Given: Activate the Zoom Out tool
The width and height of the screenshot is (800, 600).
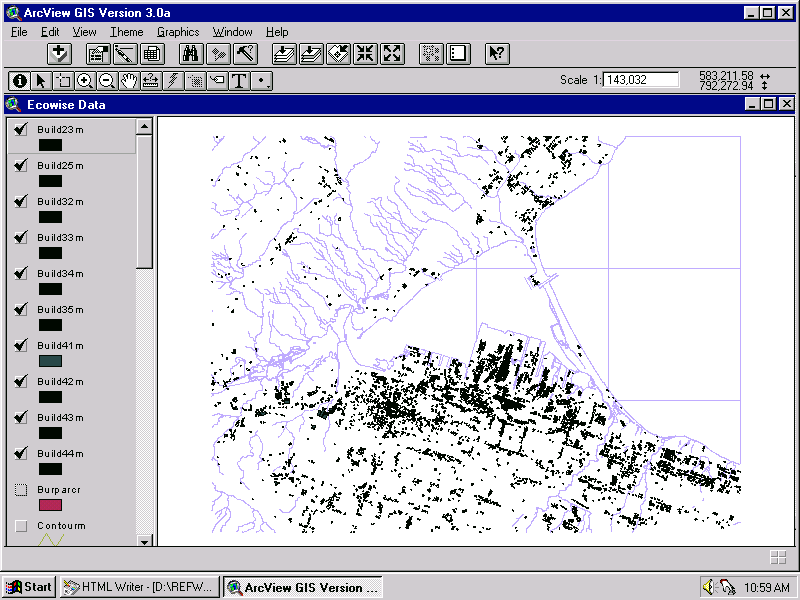Looking at the screenshot, I should coord(107,81).
